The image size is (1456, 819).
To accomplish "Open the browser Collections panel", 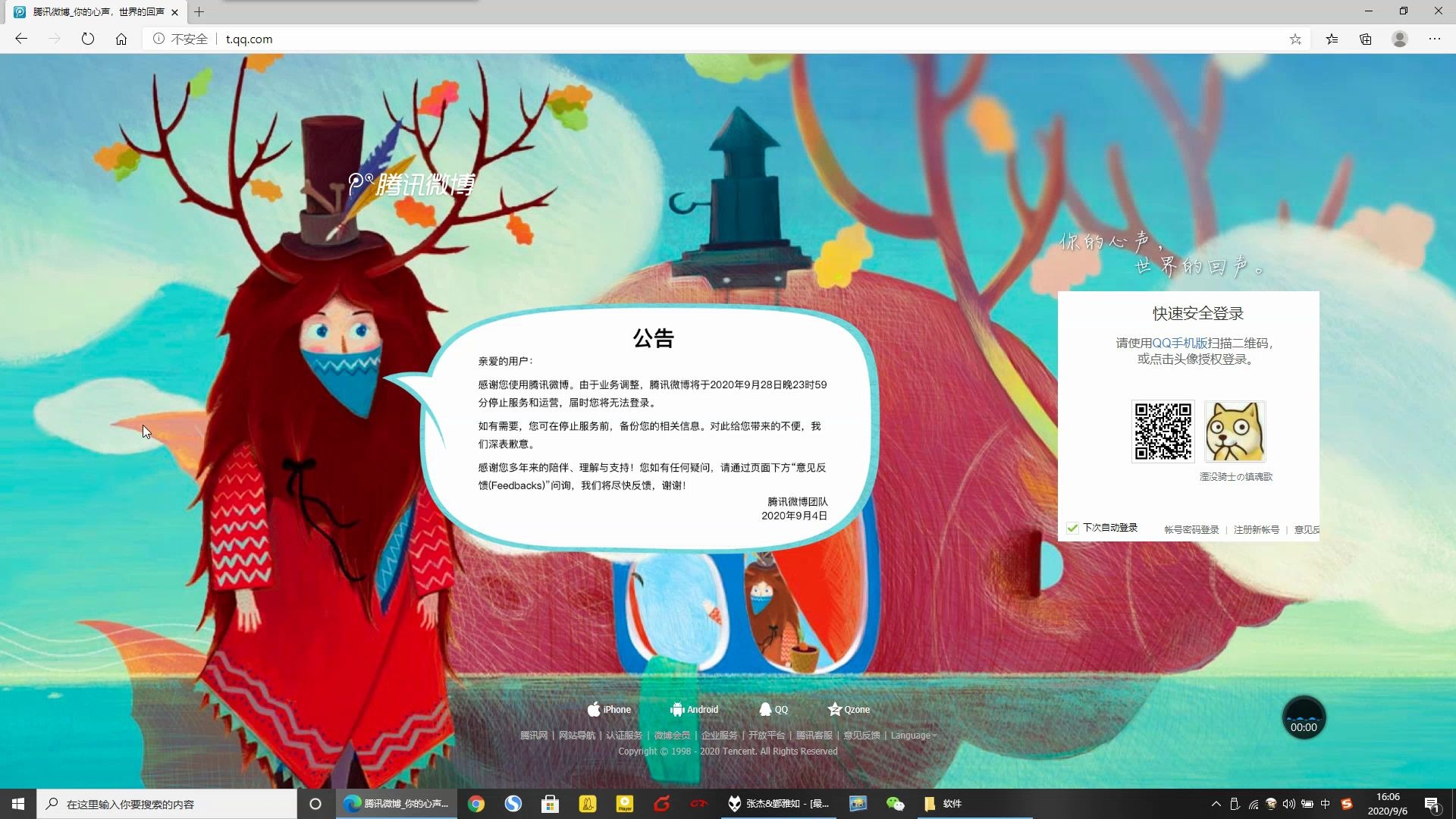I will pos(1366,39).
